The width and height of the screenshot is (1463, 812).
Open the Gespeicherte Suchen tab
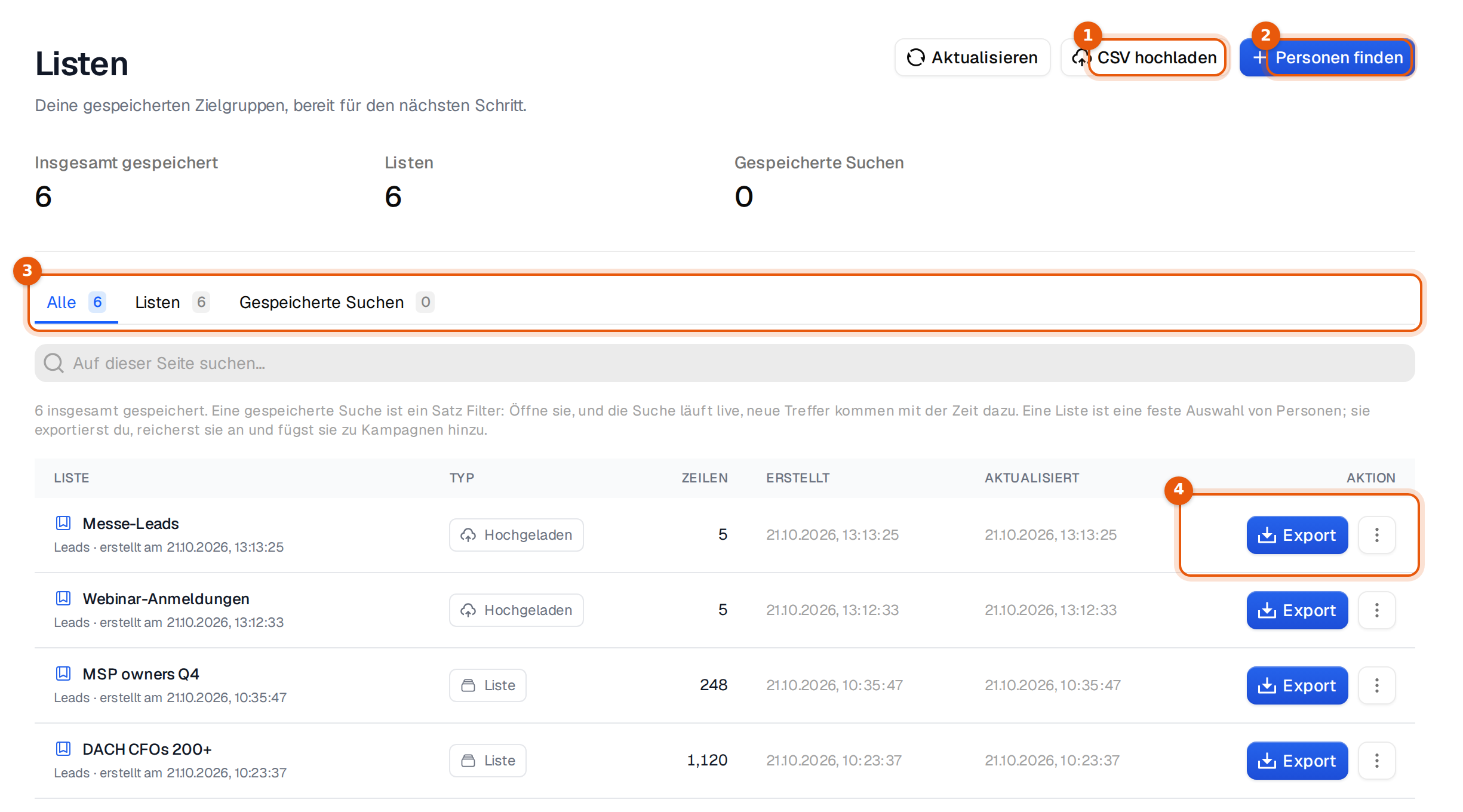pos(336,303)
